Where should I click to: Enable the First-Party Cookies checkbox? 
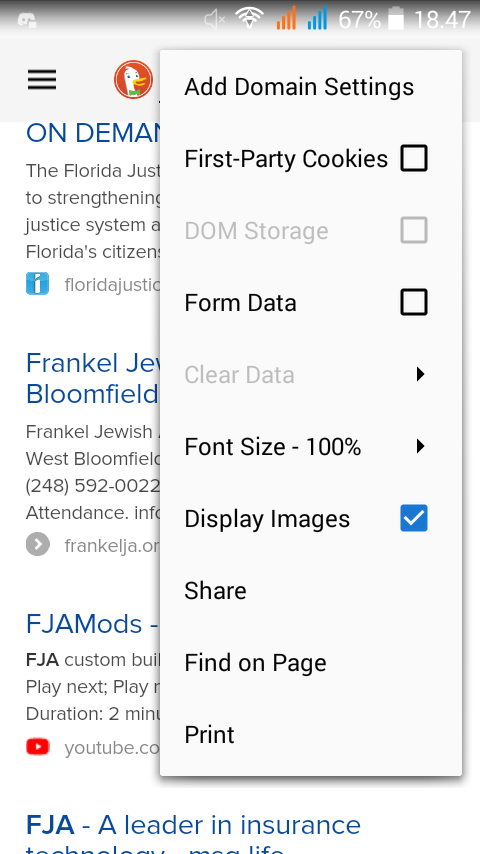414,158
